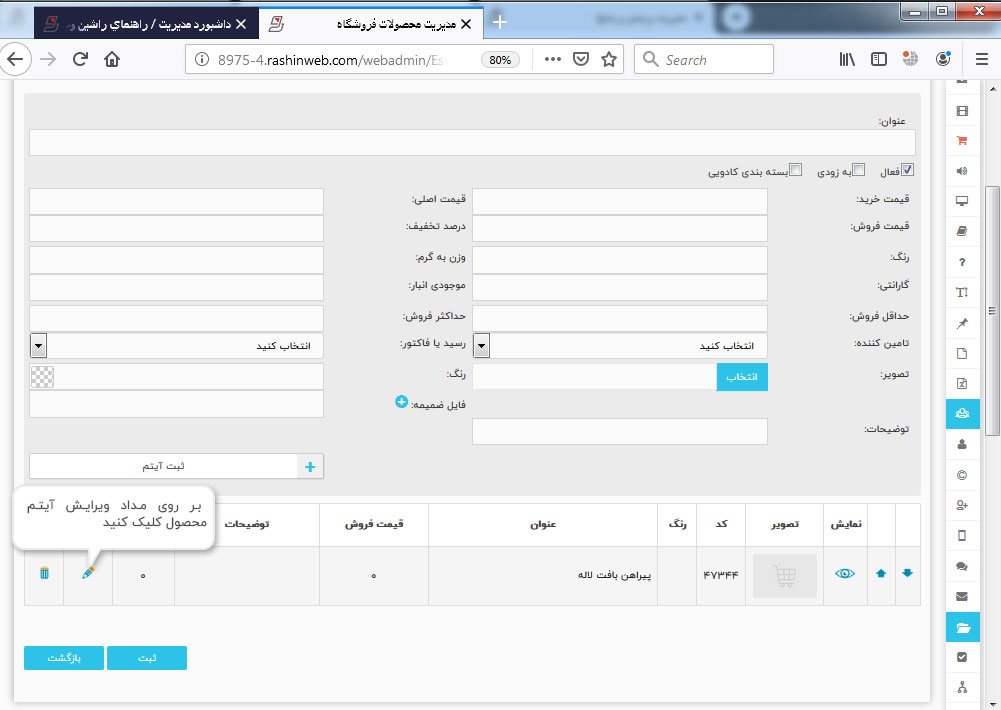Click the ثبت submit button
The image size is (1001, 710).
[x=147, y=658]
